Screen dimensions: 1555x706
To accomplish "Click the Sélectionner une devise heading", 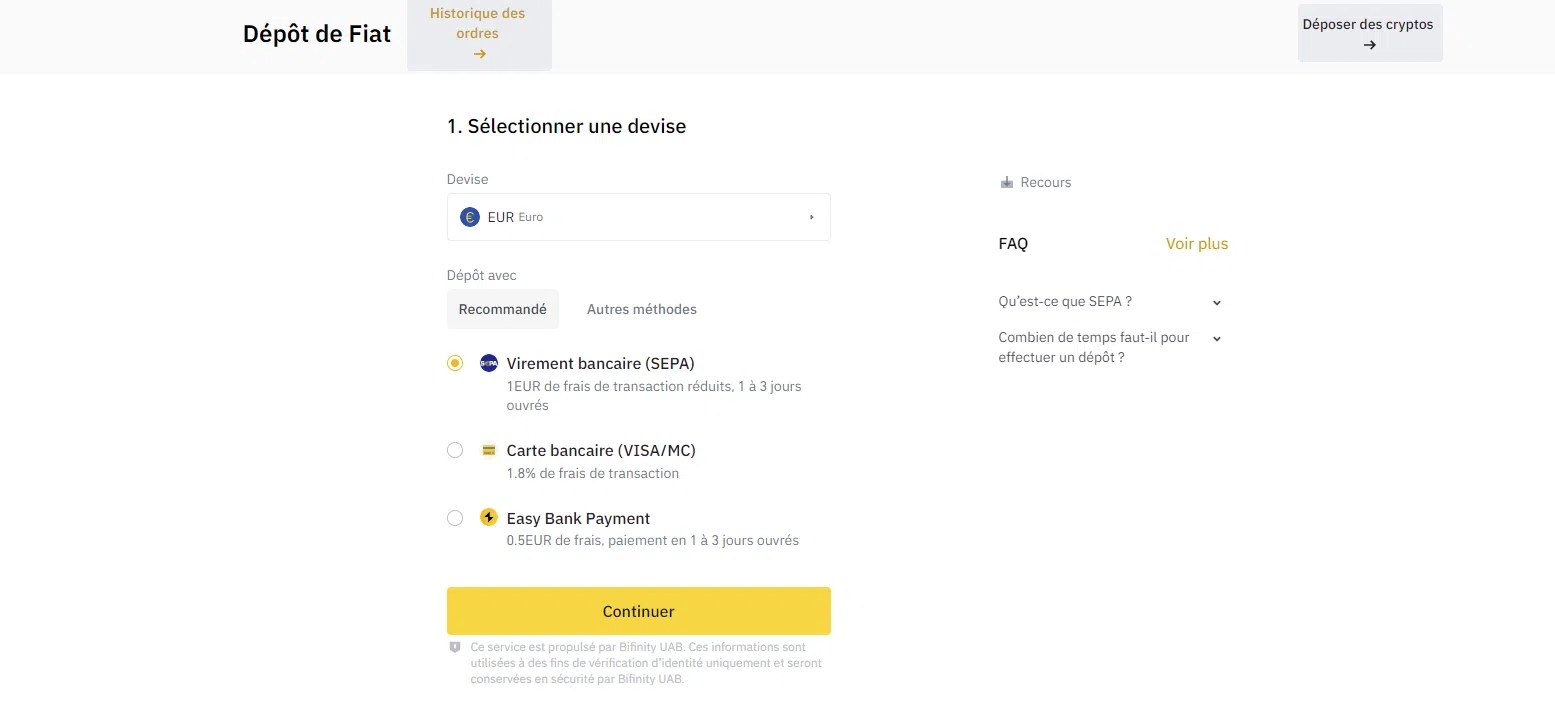I will tap(567, 126).
